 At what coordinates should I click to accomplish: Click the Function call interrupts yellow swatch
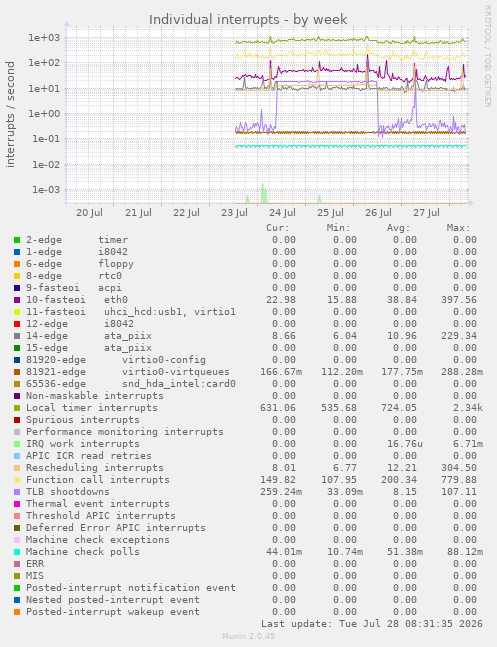tap(17, 480)
